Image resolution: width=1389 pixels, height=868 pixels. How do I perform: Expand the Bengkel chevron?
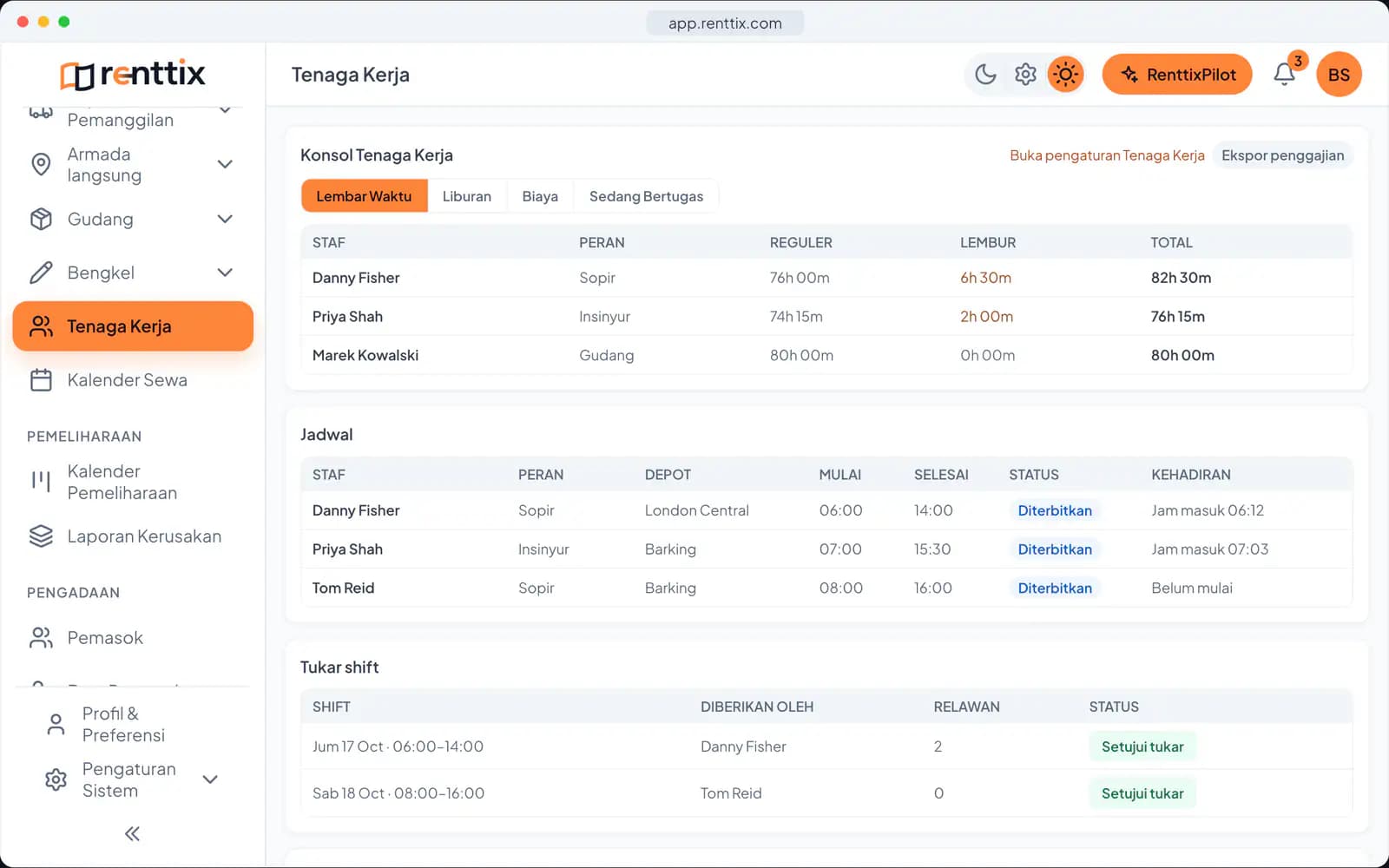point(225,273)
